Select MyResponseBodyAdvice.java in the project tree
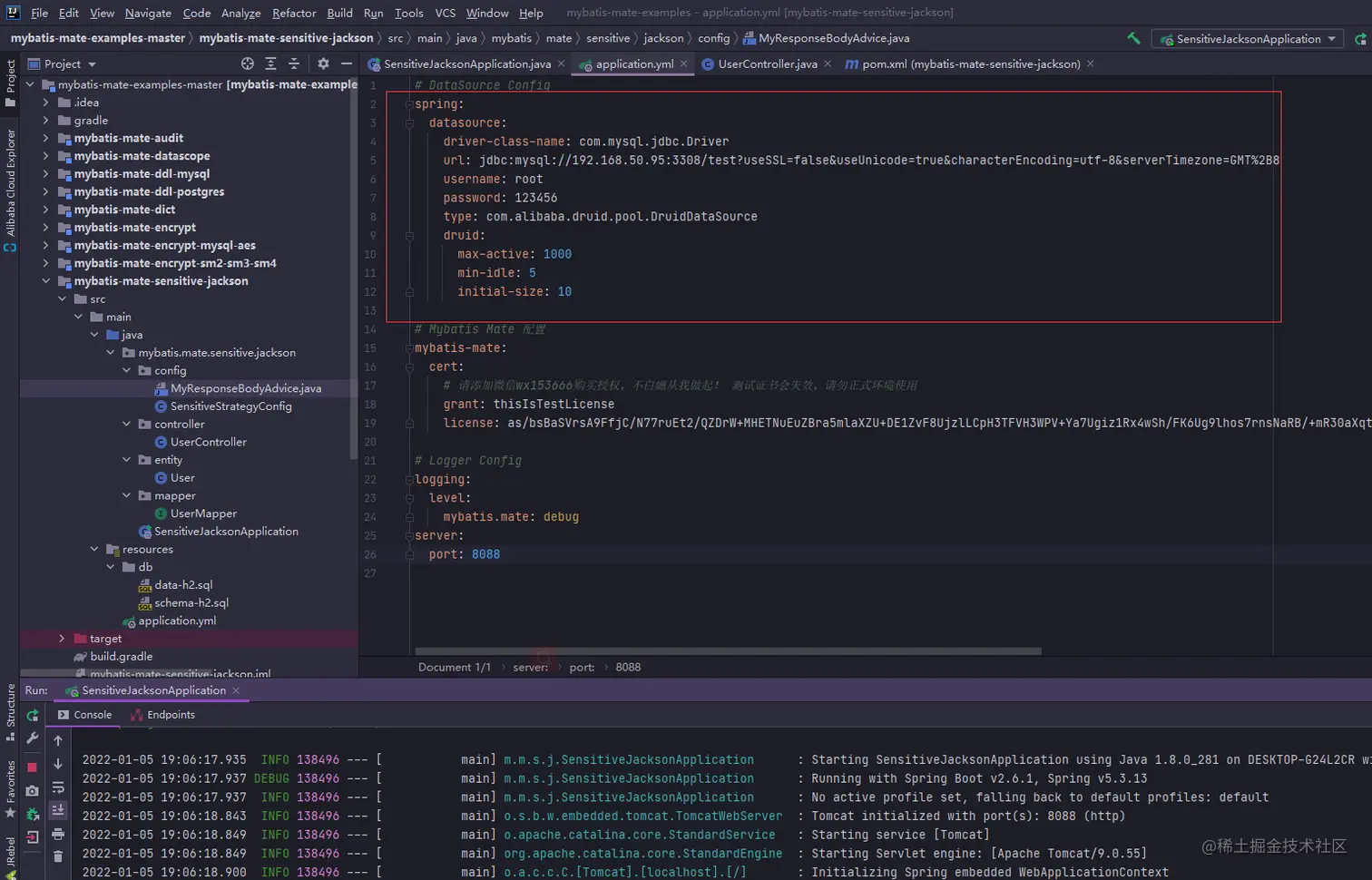This screenshot has width=1372, height=880. 246,388
